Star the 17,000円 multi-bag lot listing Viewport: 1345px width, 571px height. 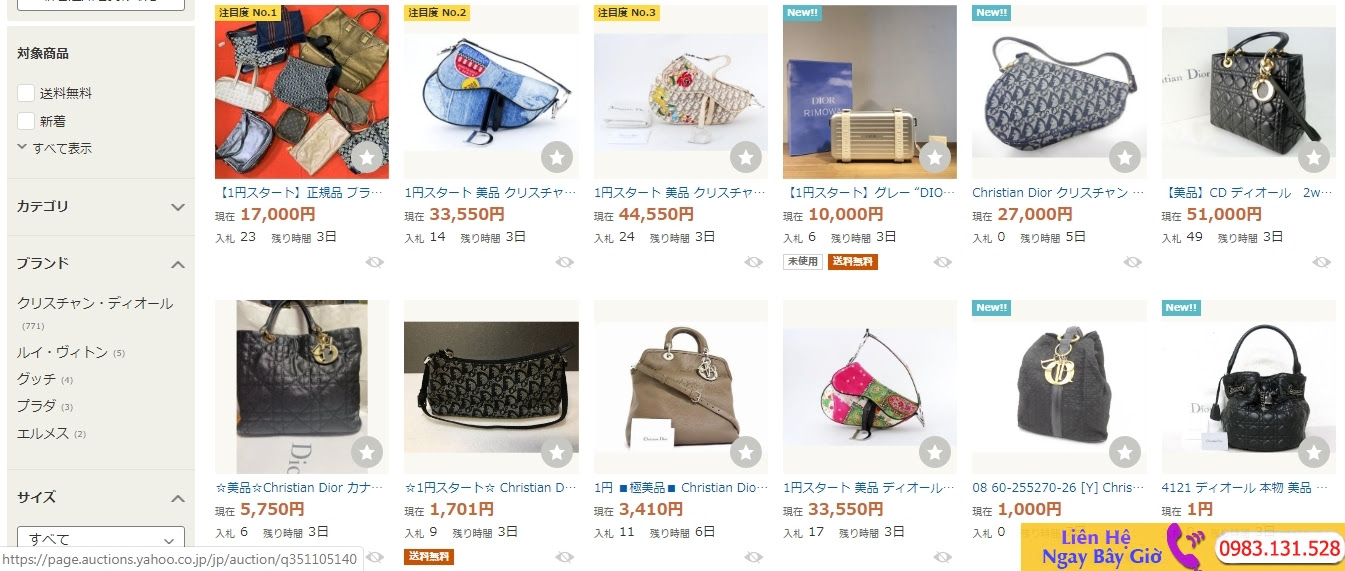click(x=367, y=157)
